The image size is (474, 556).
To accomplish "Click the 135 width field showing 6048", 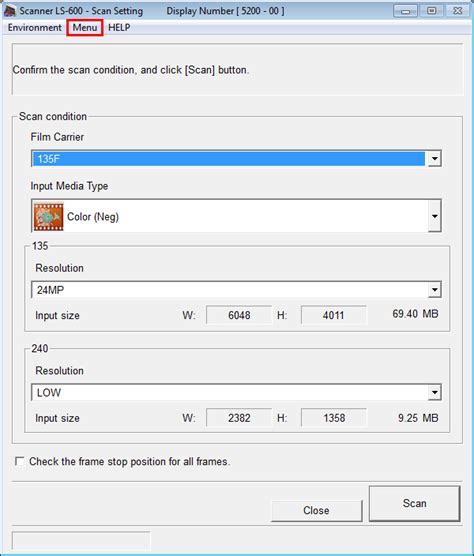I will coord(239,315).
